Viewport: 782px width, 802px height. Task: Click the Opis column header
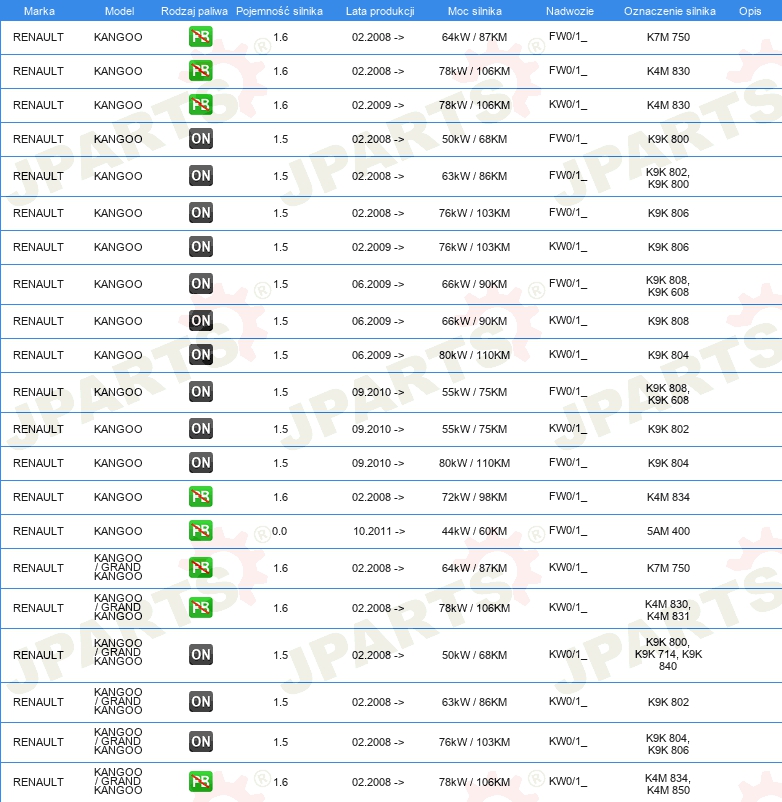tap(750, 11)
